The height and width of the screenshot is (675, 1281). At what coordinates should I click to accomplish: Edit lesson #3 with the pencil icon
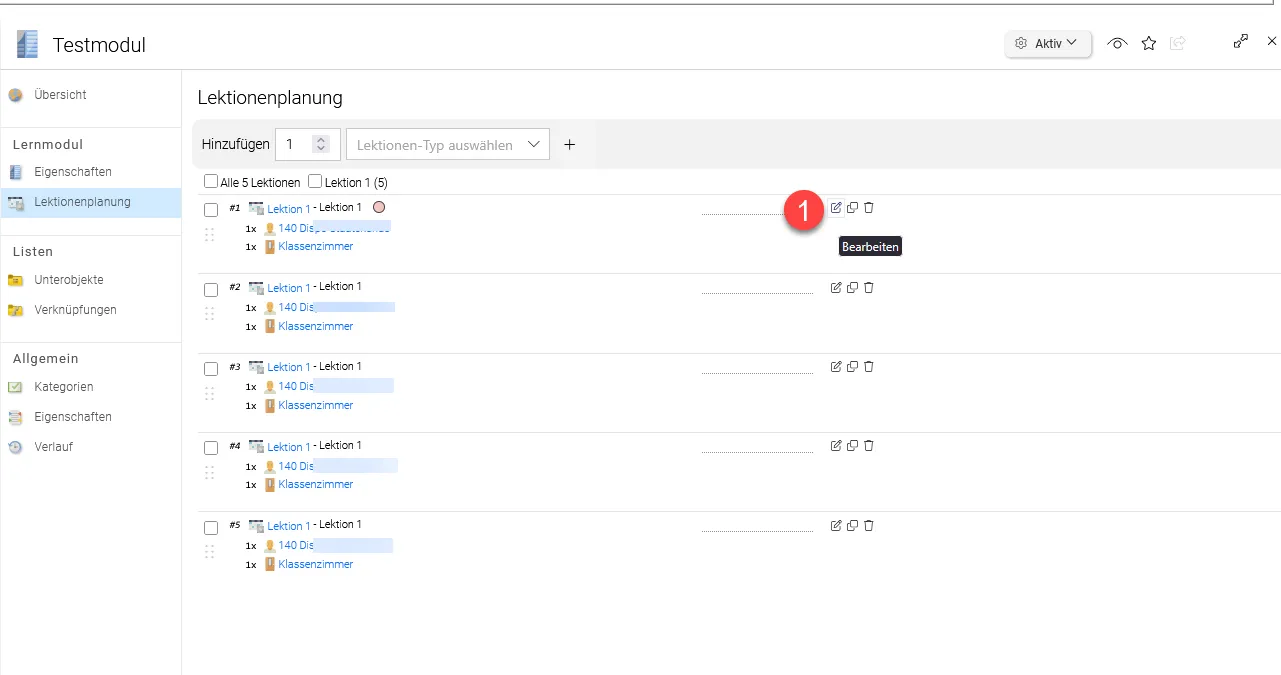pyautogui.click(x=836, y=366)
